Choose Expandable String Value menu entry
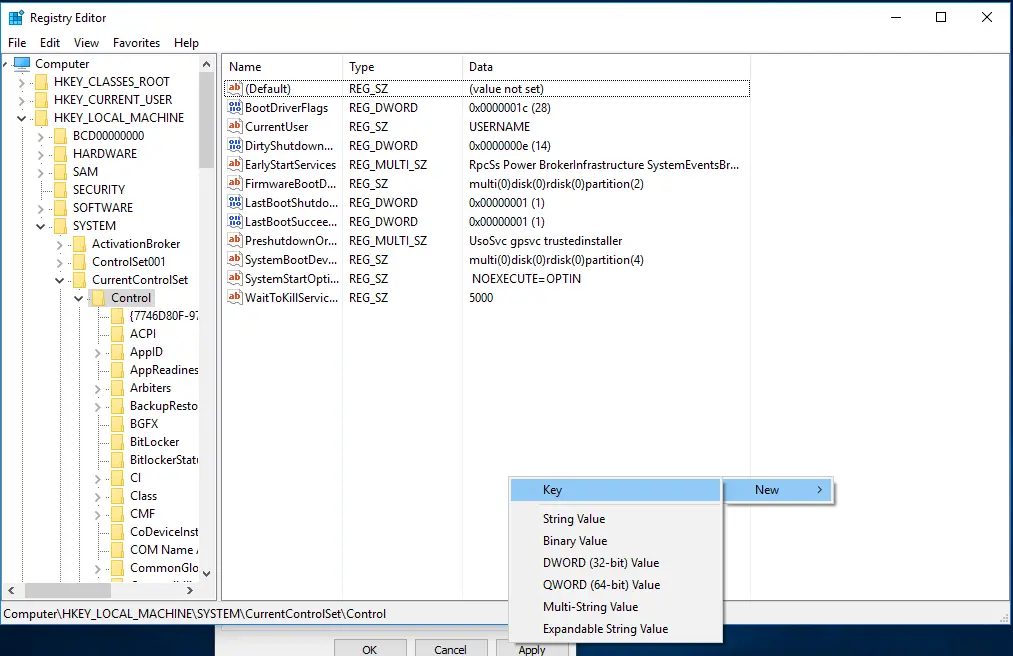This screenshot has height=656, width=1013. [616, 629]
